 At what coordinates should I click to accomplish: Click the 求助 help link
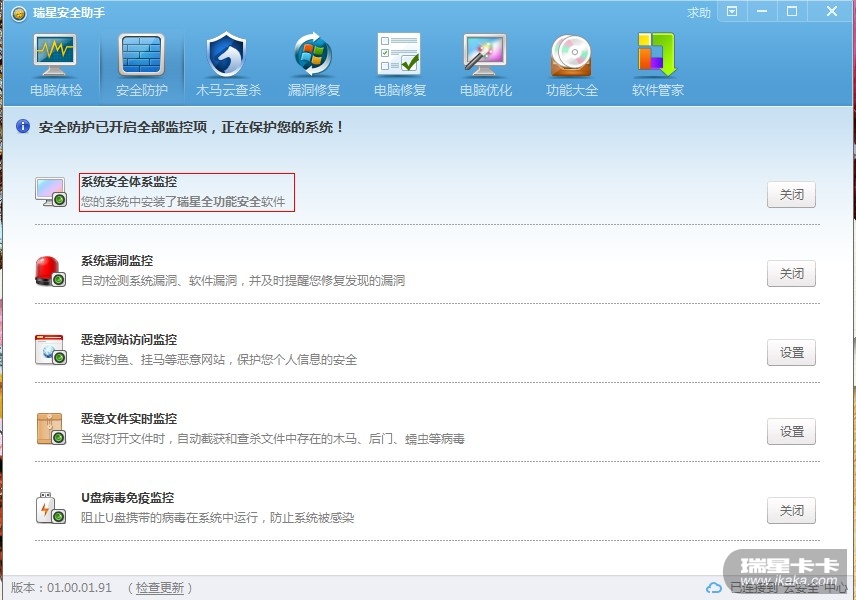coord(699,12)
